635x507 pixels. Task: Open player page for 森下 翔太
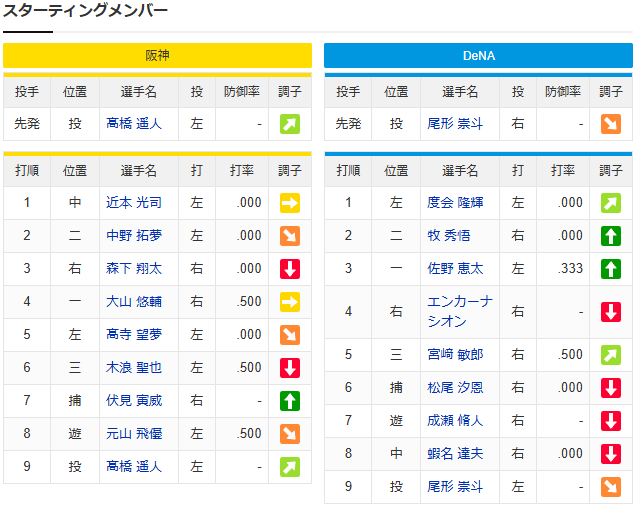(x=134, y=268)
